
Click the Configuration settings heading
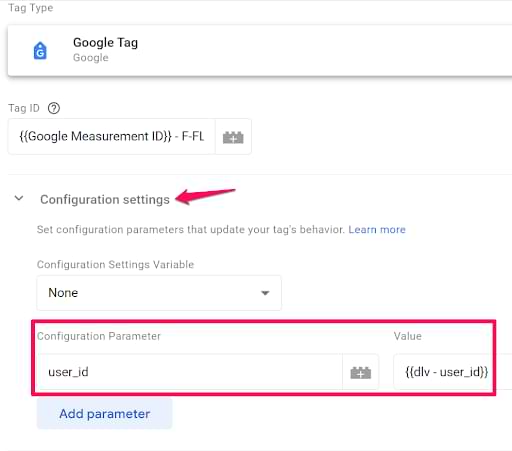point(105,199)
